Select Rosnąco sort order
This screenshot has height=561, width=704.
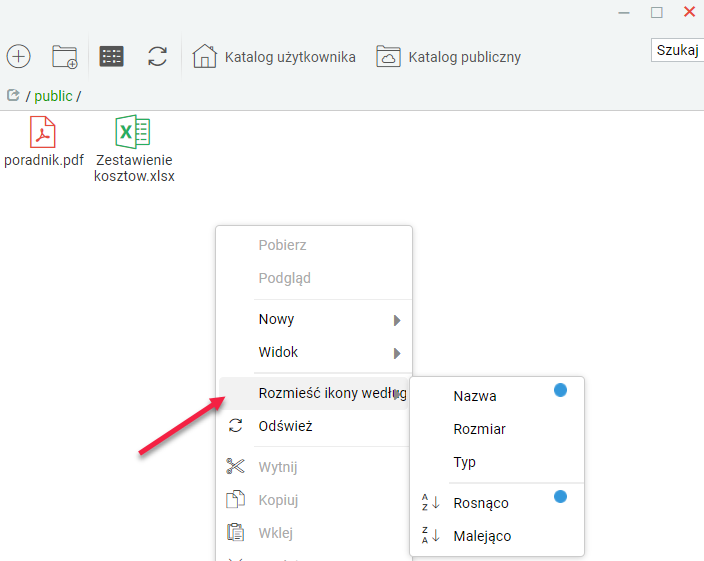pyautogui.click(x=497, y=503)
